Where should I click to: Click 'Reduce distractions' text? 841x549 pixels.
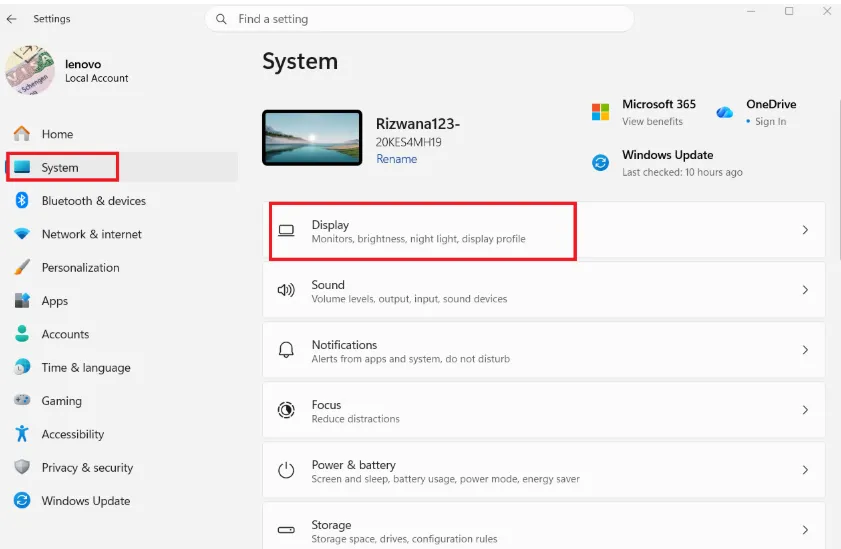[x=356, y=419]
